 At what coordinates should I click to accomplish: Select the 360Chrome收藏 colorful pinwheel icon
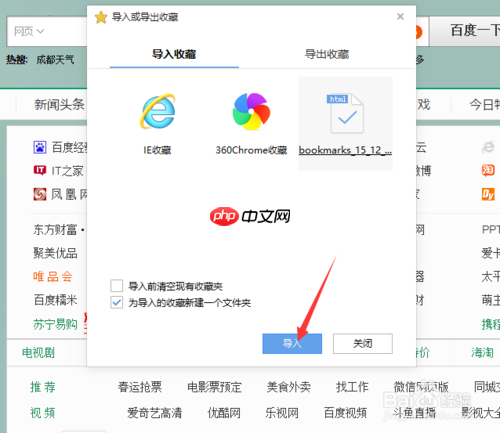pyautogui.click(x=251, y=111)
